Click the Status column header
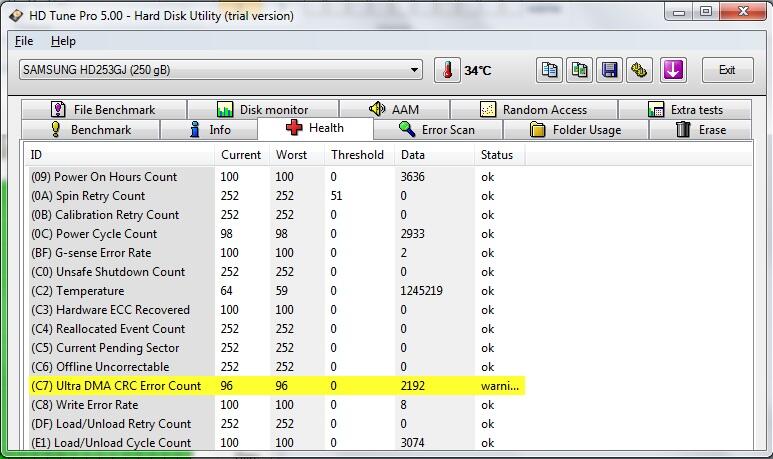This screenshot has width=773, height=459. (500, 155)
